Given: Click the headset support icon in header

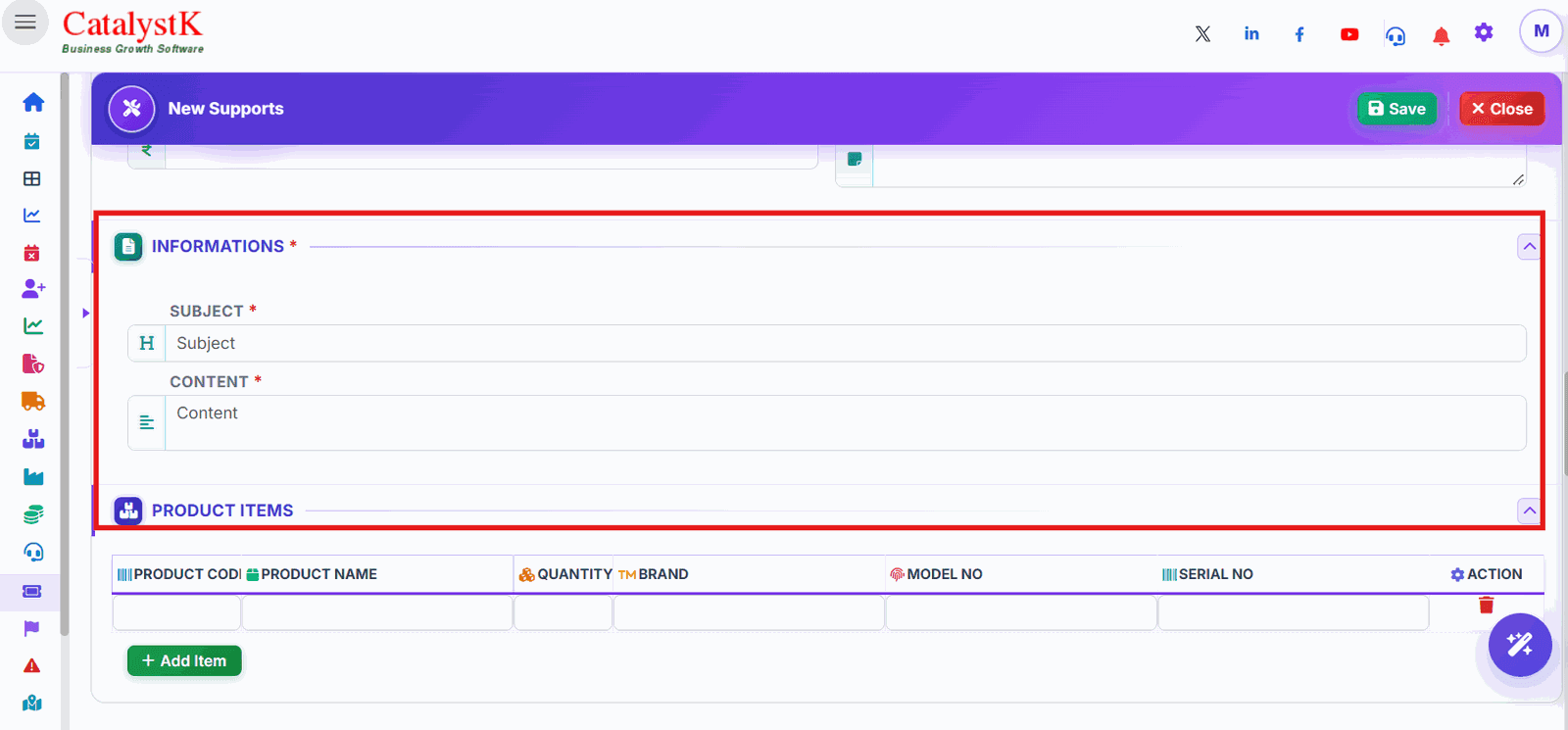Looking at the screenshot, I should (x=1396, y=36).
